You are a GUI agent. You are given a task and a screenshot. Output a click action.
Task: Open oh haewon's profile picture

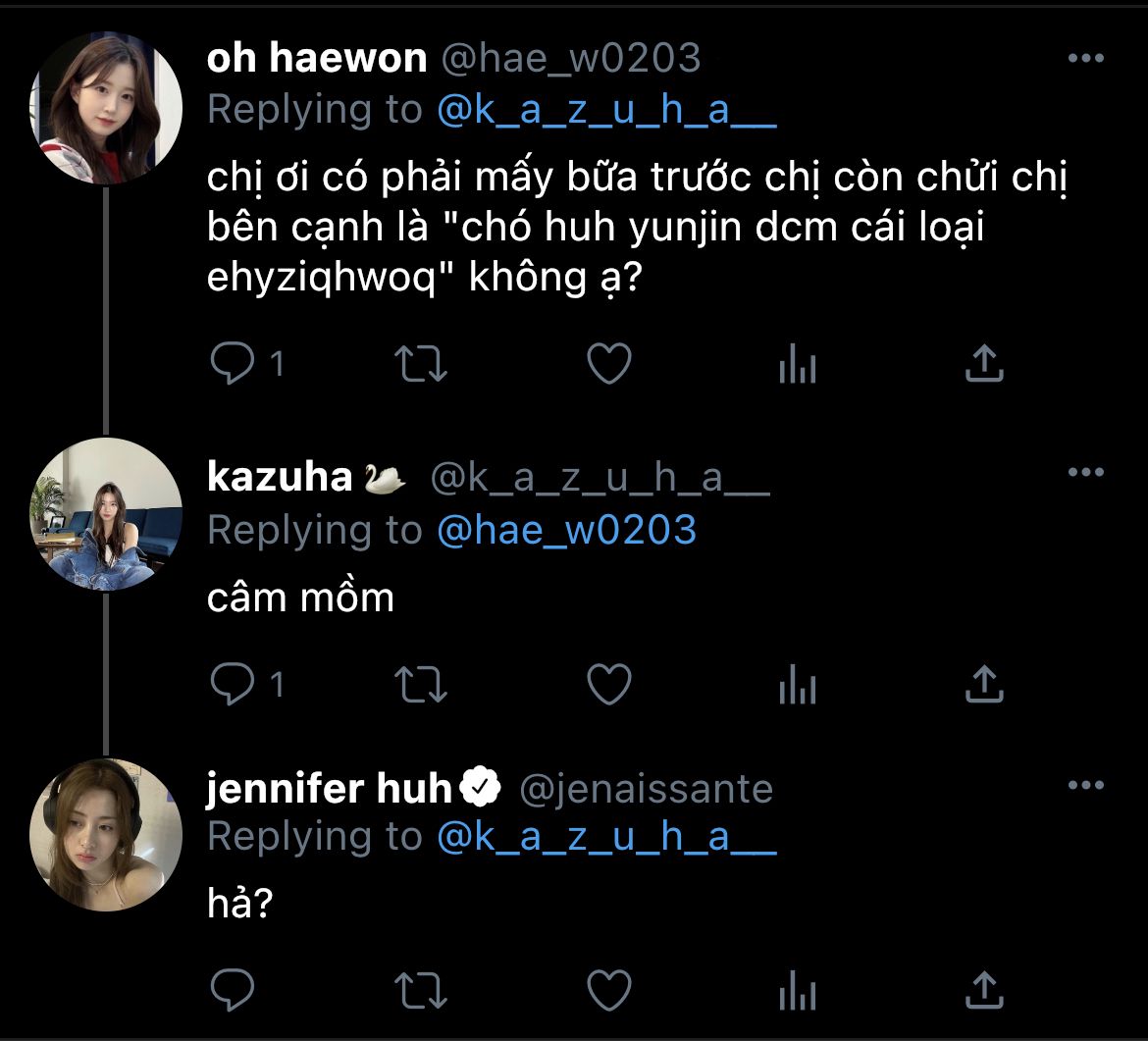click(107, 108)
